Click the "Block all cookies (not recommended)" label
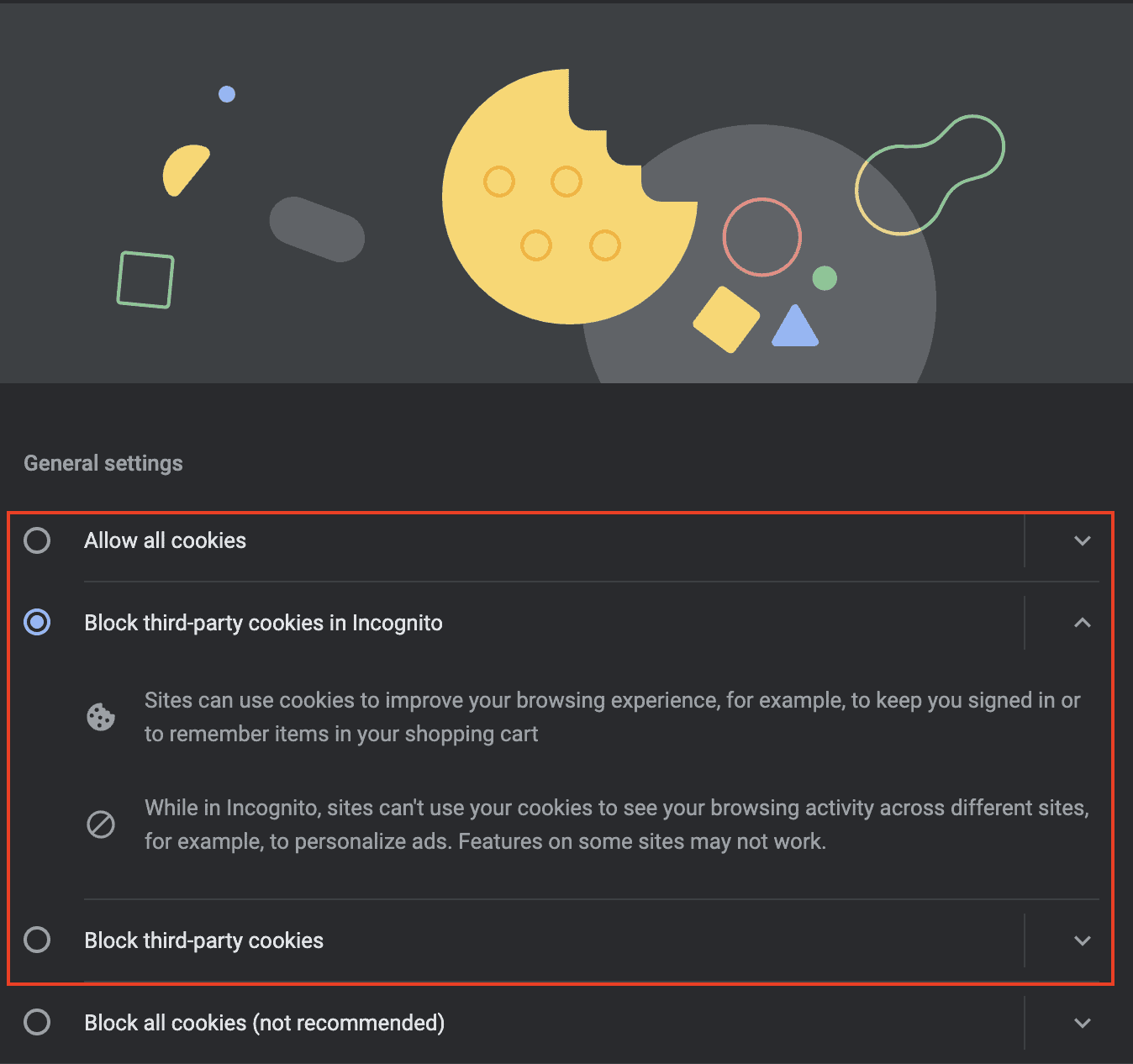Screen dimensions: 1133x1064 pos(265,1023)
